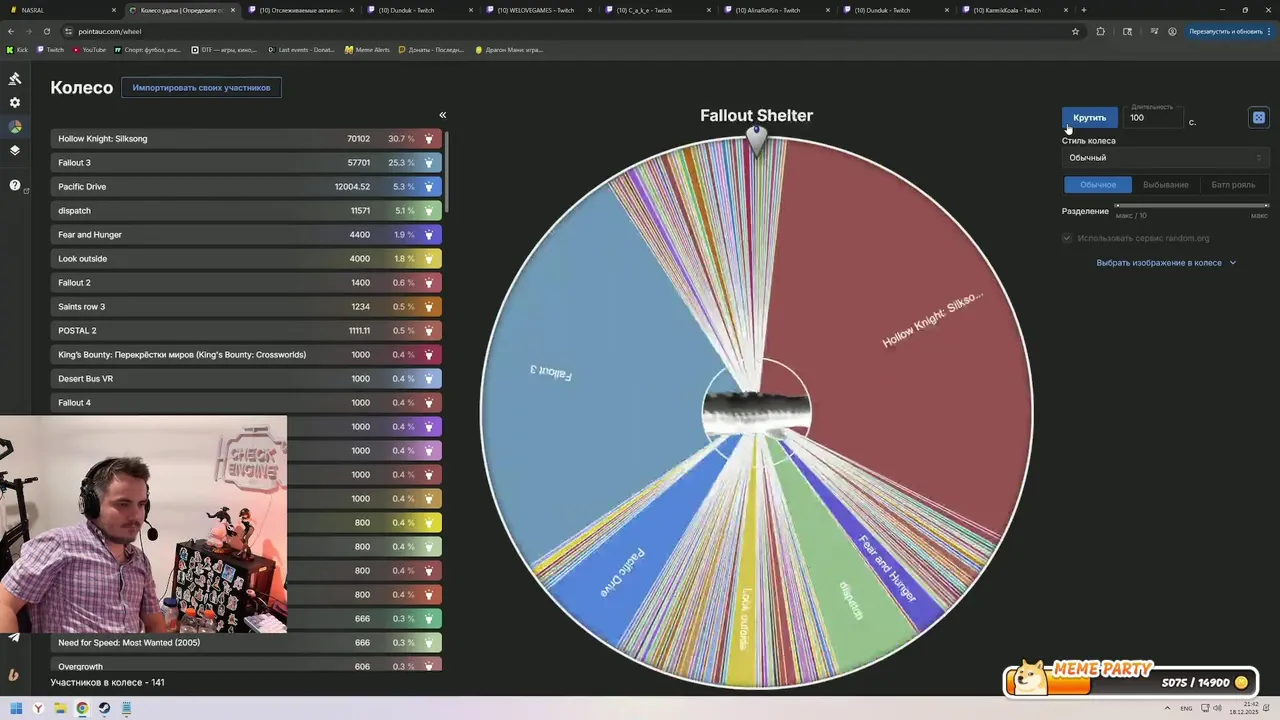The image size is (1280, 720).
Task: Open browser extensions puzzle icon
Action: coord(1101,31)
